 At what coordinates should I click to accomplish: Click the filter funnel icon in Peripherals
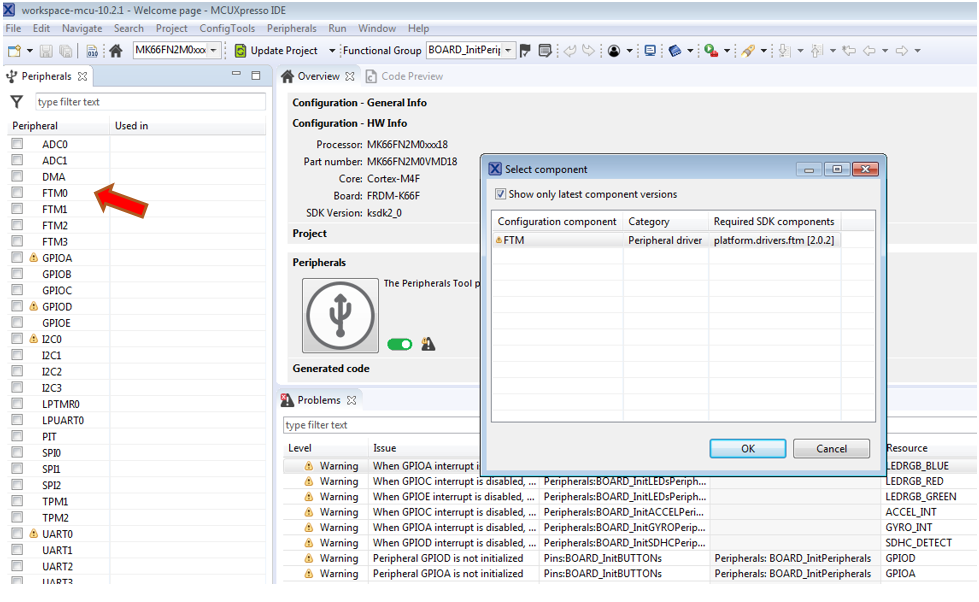coord(17,102)
